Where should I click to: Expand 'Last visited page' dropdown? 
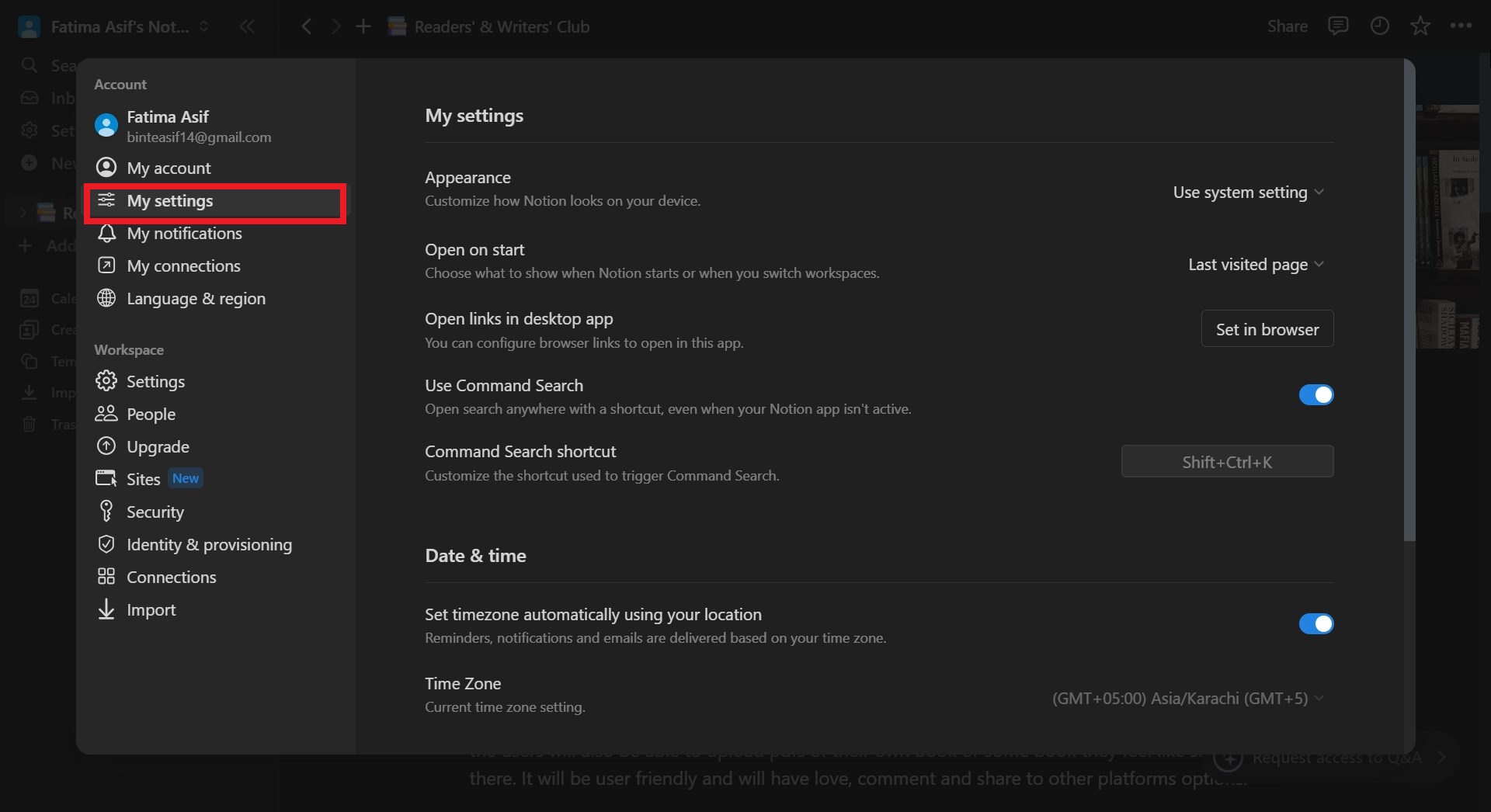[1255, 265]
